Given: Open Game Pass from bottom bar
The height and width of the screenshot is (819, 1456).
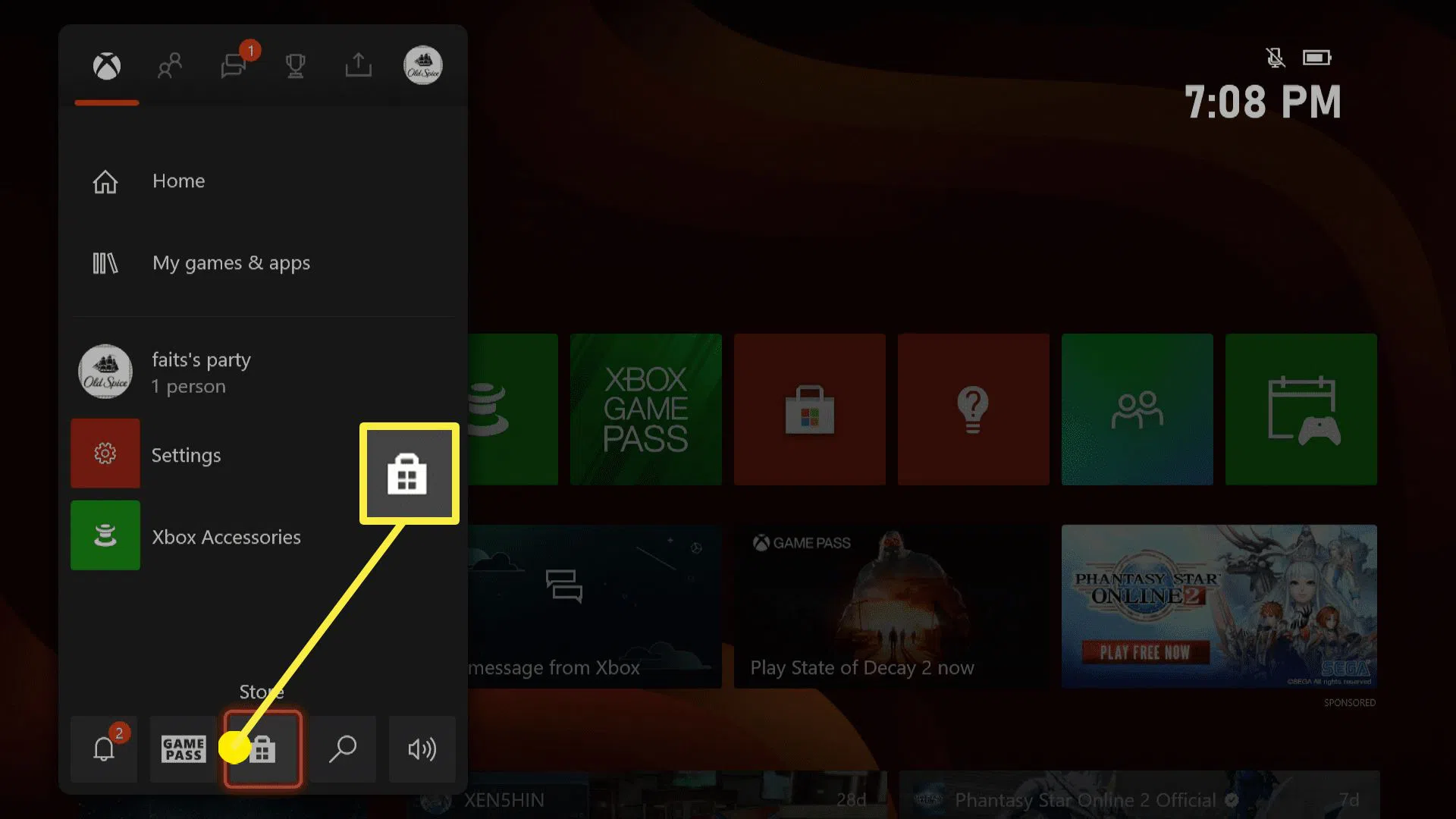Looking at the screenshot, I should coord(183,749).
